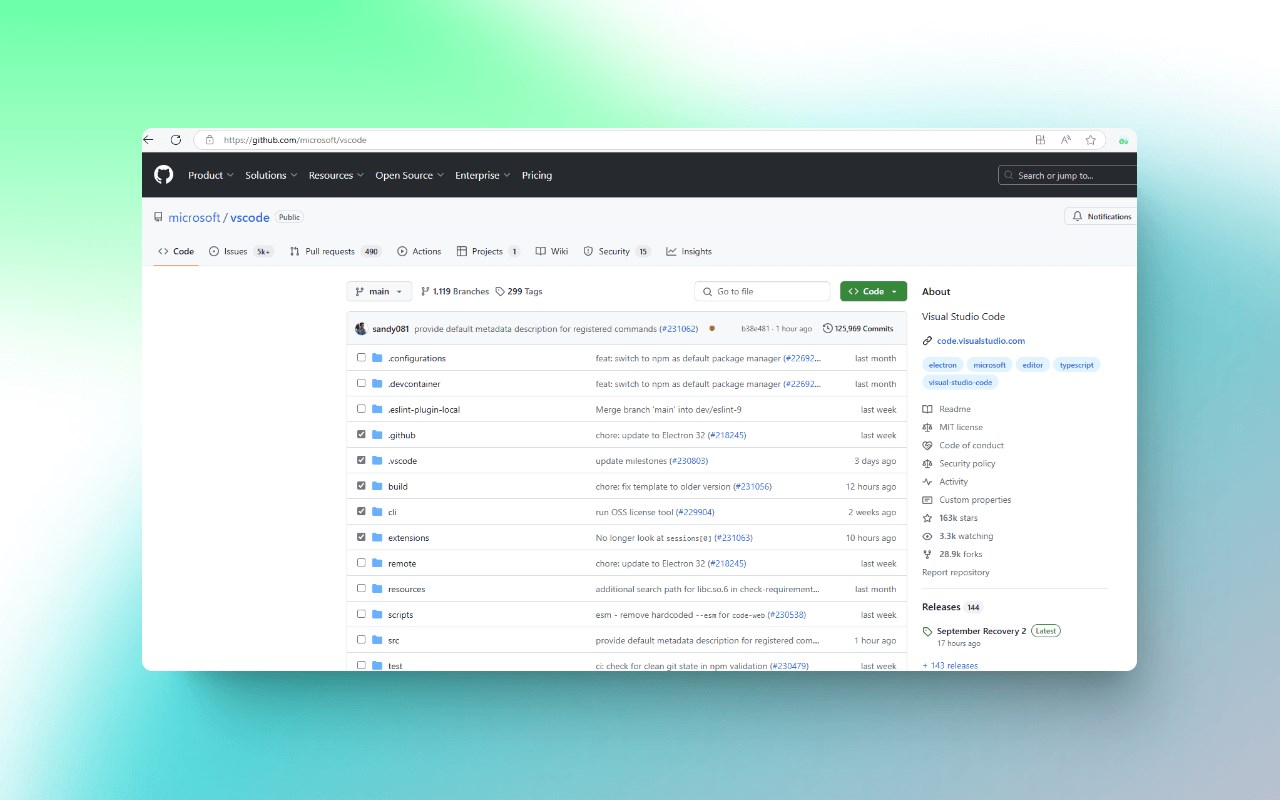Check the .devcontainer row checkbox
This screenshot has height=800, width=1280.
pos(361,383)
